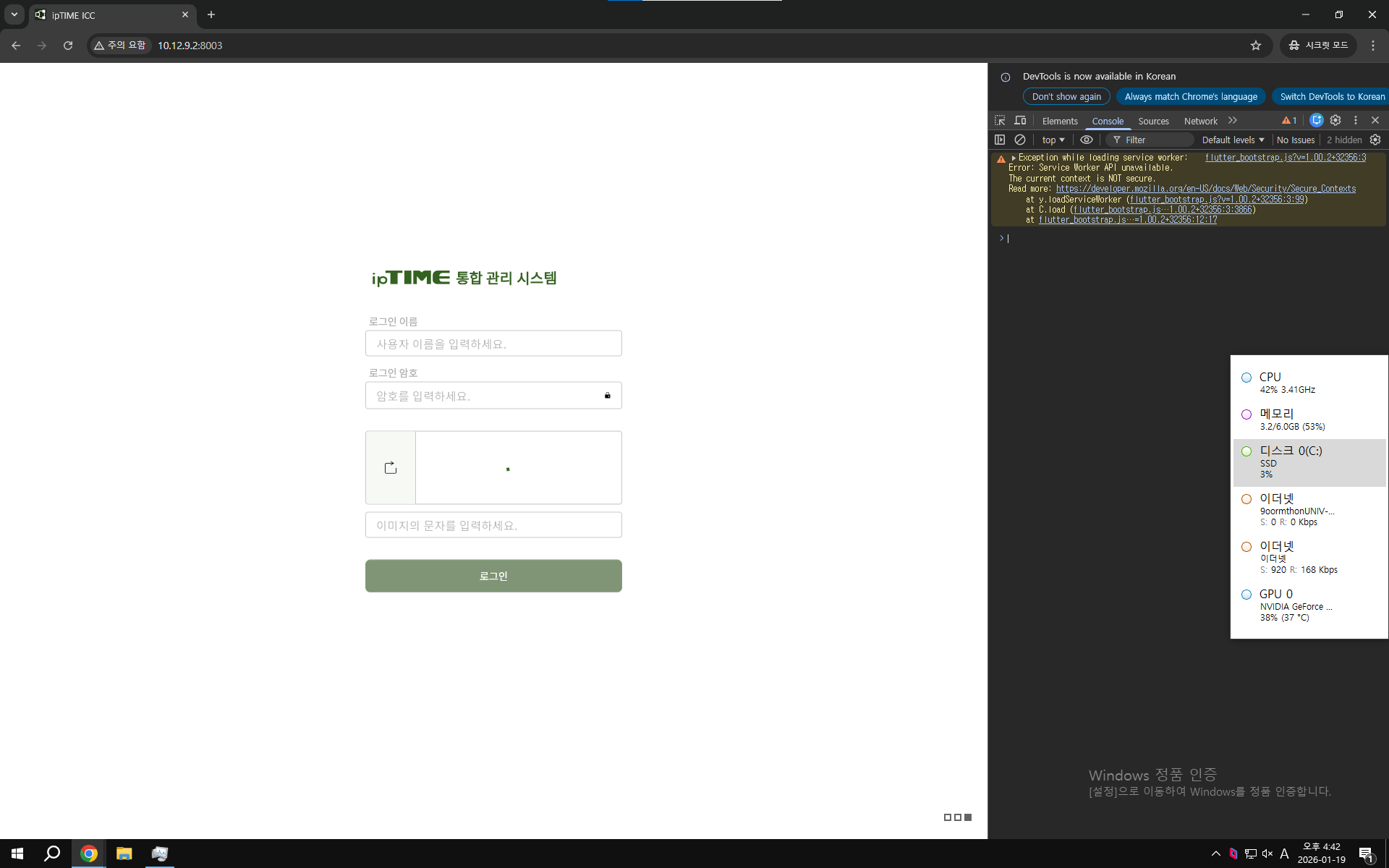Switch to the Sources tab
Viewport: 1389px width, 868px height.
coord(1153,121)
